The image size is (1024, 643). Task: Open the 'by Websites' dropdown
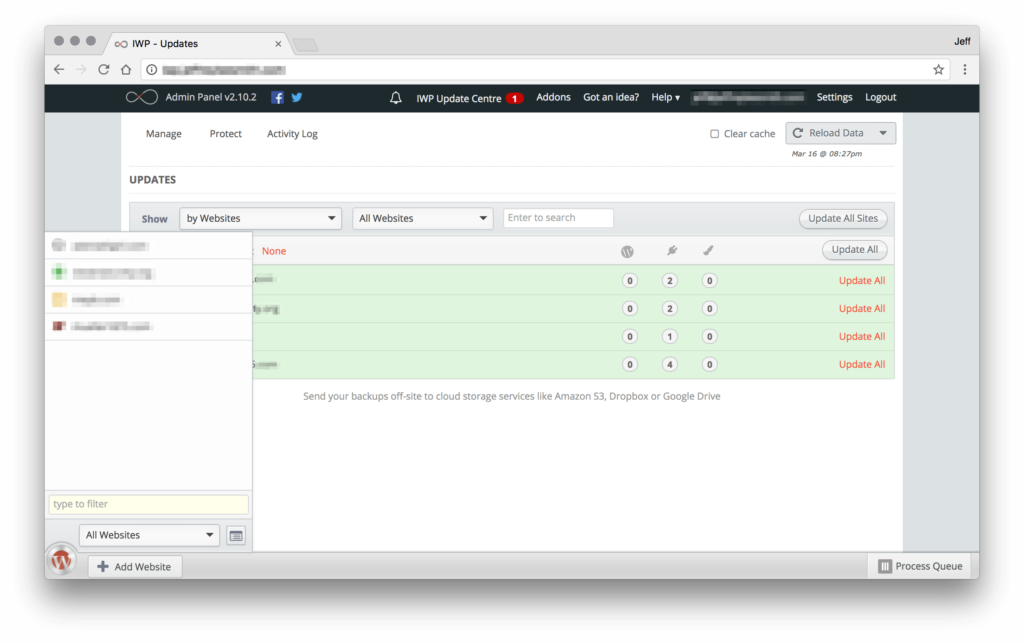(x=260, y=218)
